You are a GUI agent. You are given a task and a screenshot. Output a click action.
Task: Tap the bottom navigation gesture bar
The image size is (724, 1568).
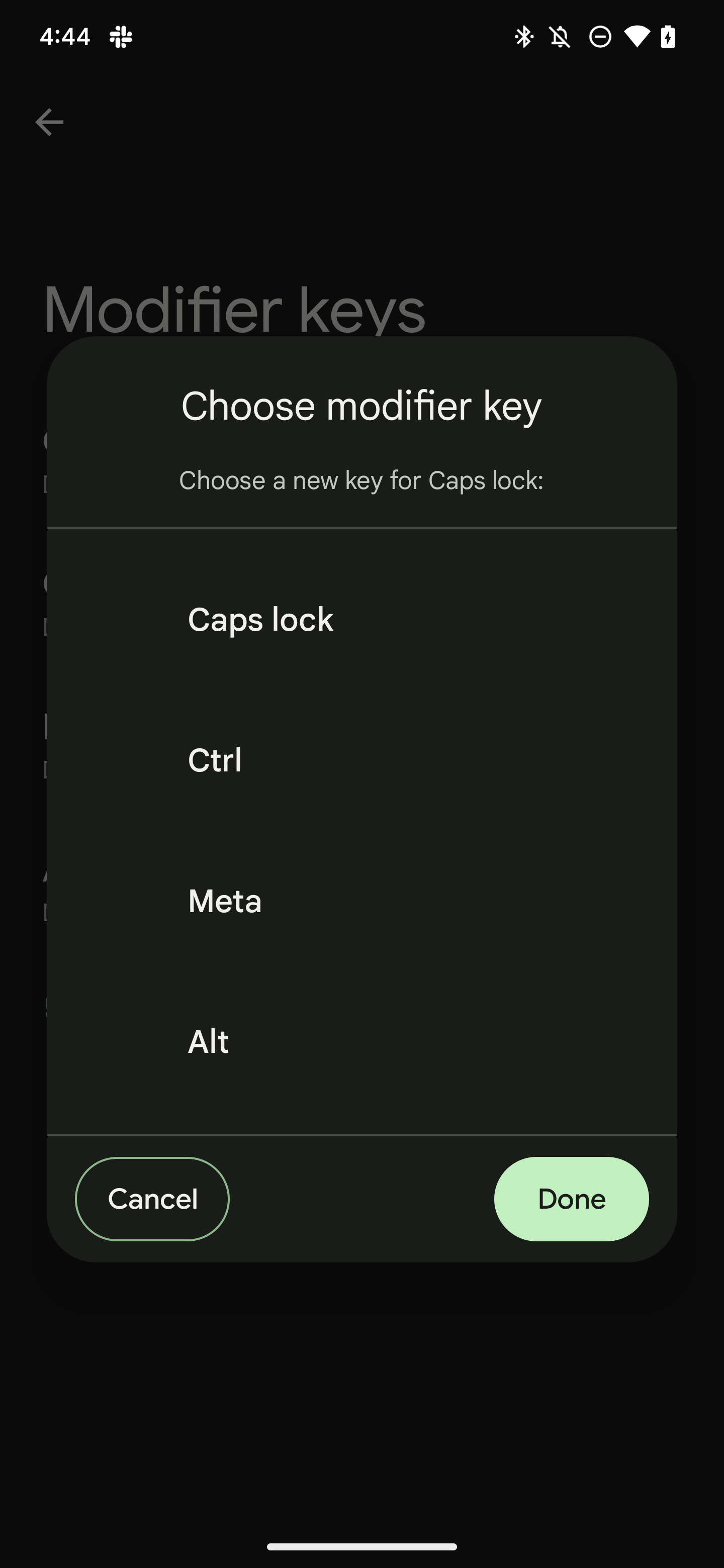[361, 1547]
